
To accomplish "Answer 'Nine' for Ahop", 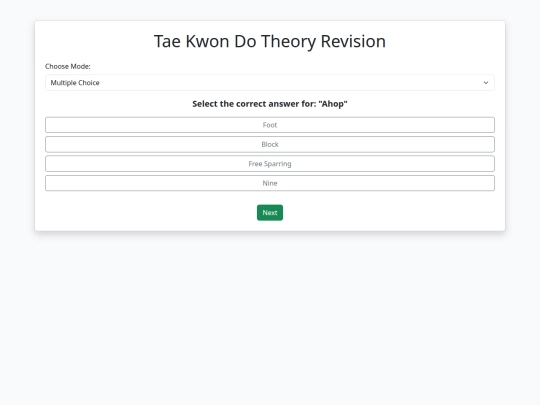I will (x=270, y=183).
